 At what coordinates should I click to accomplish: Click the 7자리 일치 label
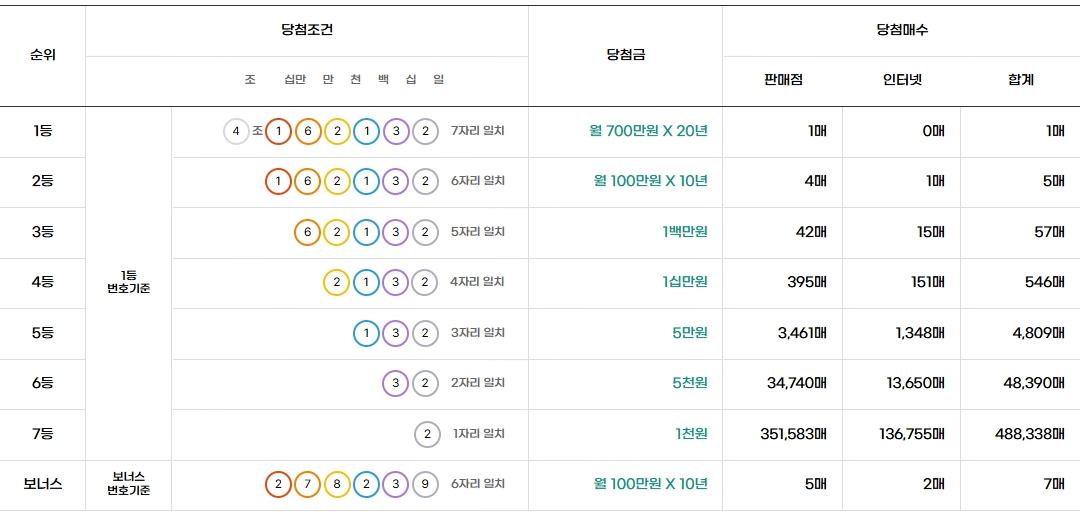(478, 131)
